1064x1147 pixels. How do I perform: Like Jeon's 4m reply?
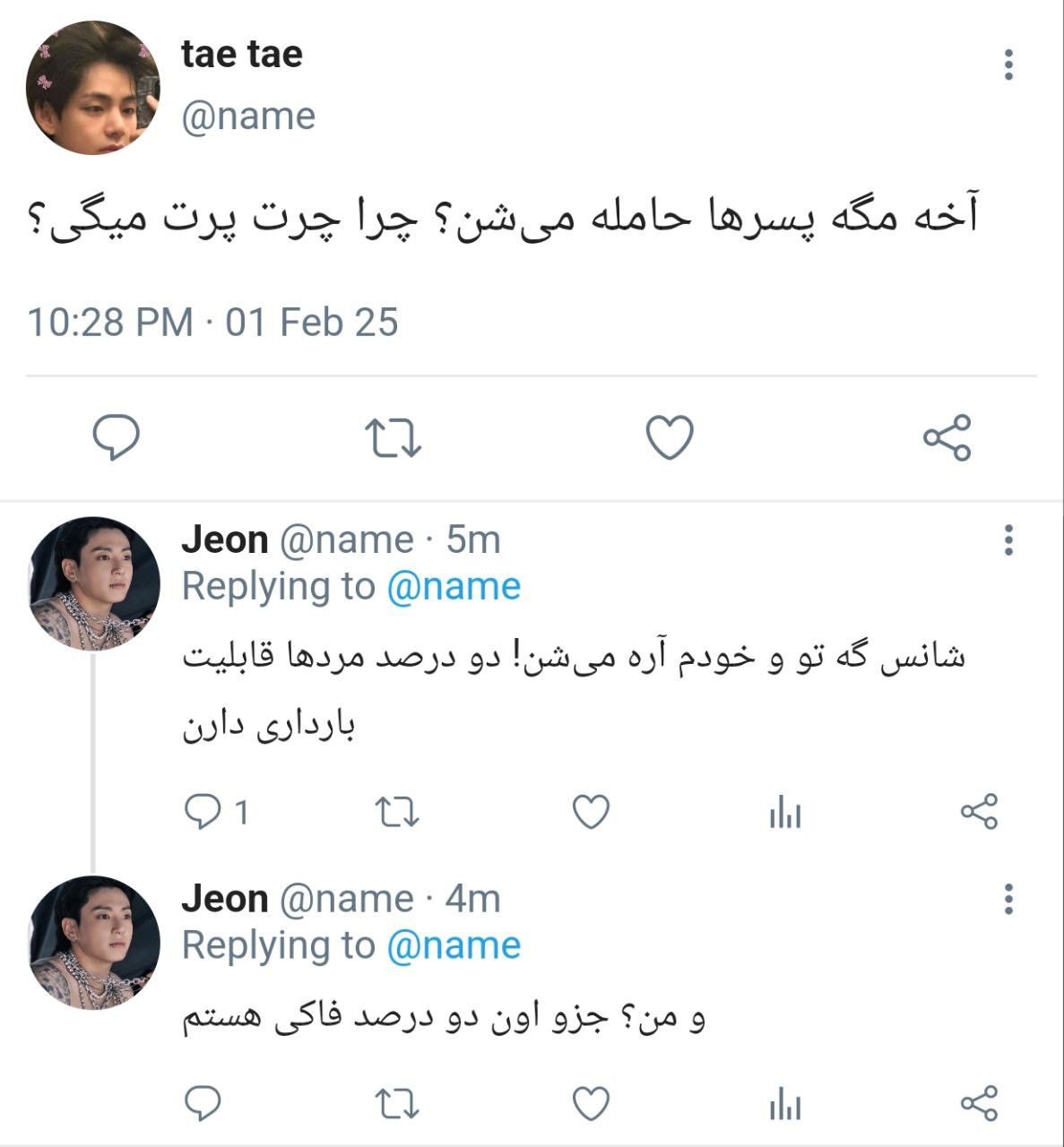[591, 1103]
